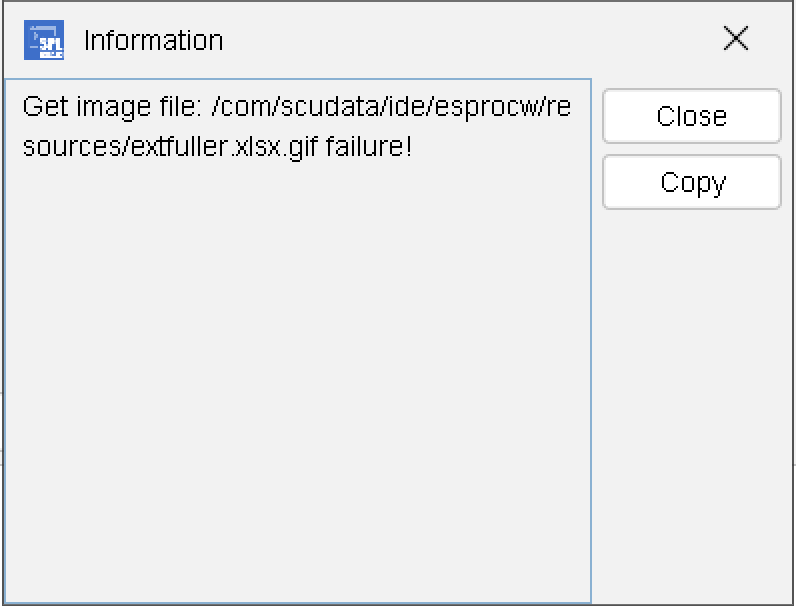Click the blank space right of "failure!"

(x=500, y=147)
